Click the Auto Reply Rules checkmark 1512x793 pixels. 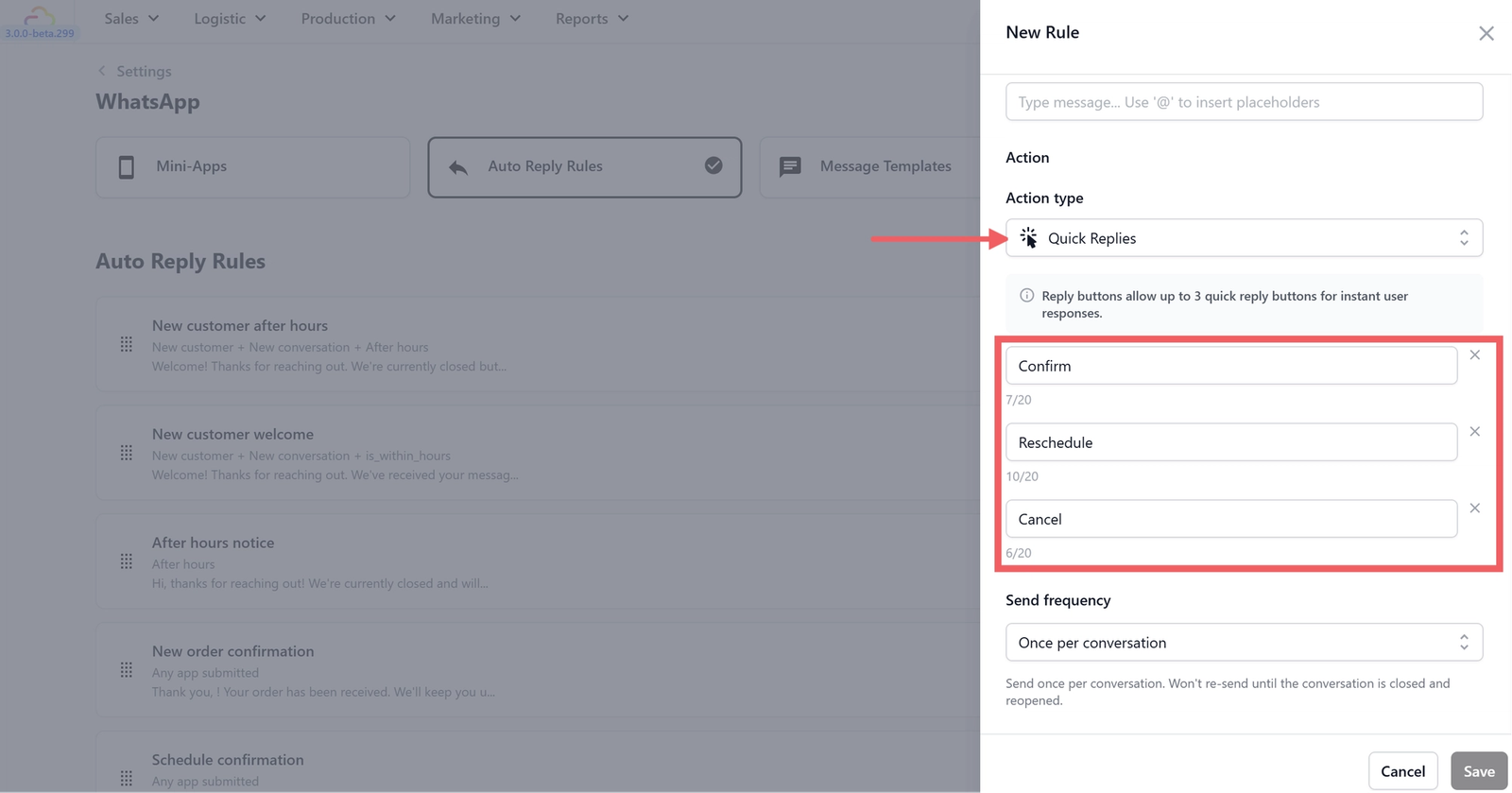coord(713,165)
